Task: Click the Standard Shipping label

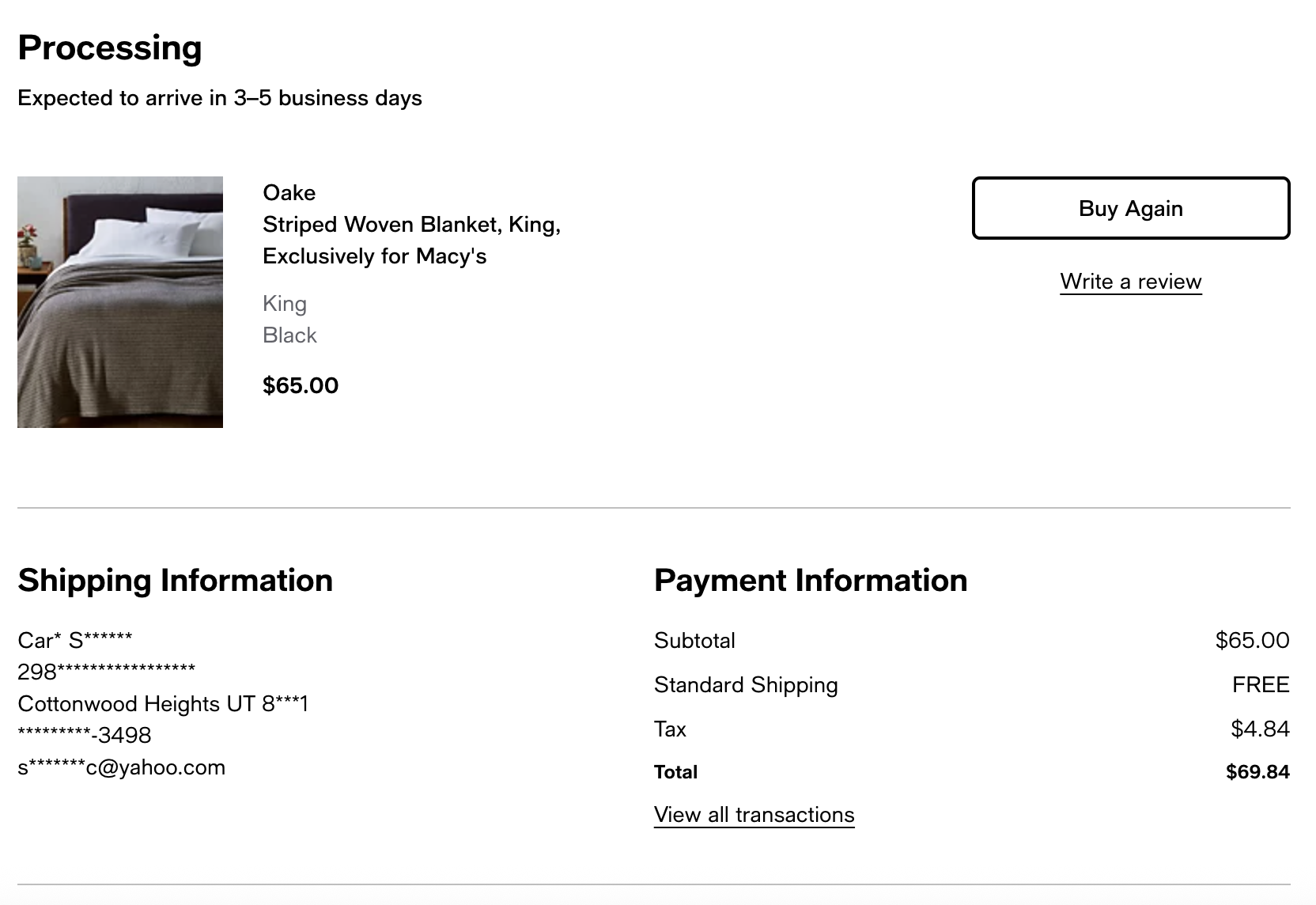Action: [x=746, y=685]
